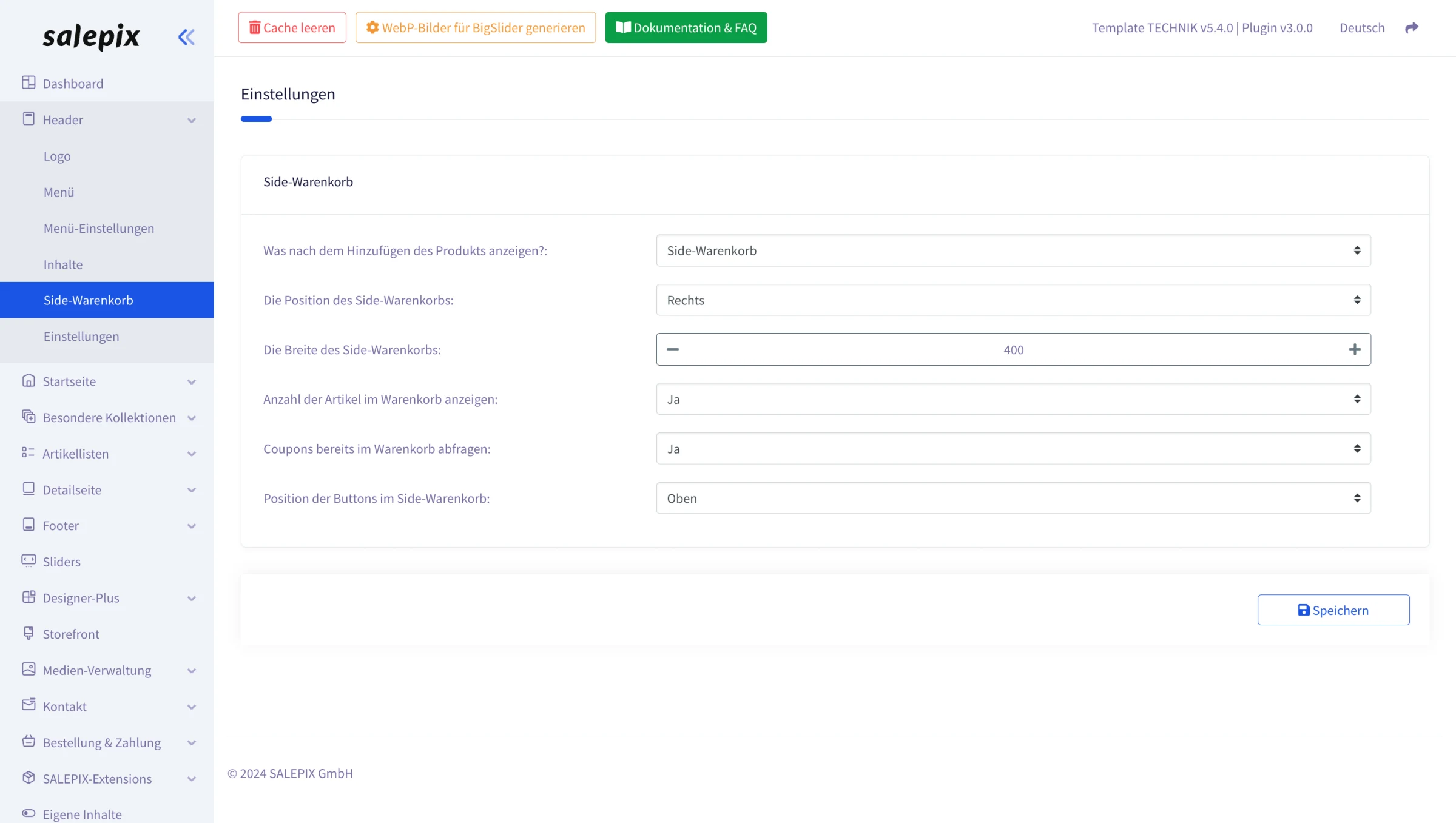1456x823 pixels.
Task: Click the Storefront brush icon
Action: [x=29, y=633]
